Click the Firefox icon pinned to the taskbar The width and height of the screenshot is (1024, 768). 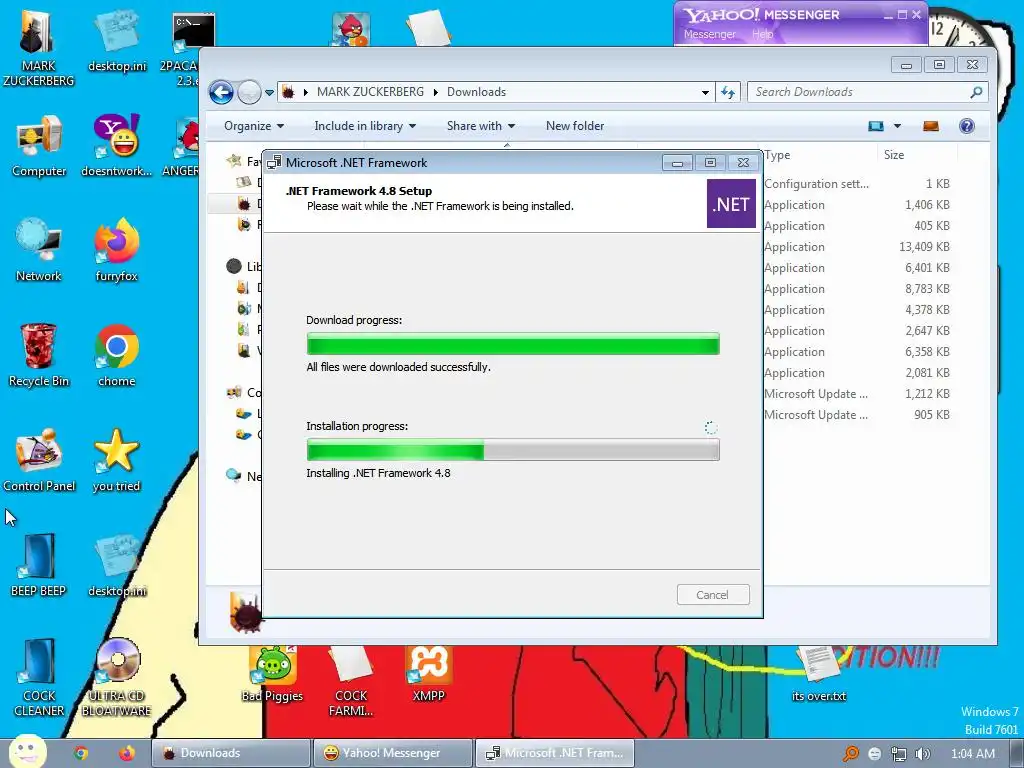[126, 753]
